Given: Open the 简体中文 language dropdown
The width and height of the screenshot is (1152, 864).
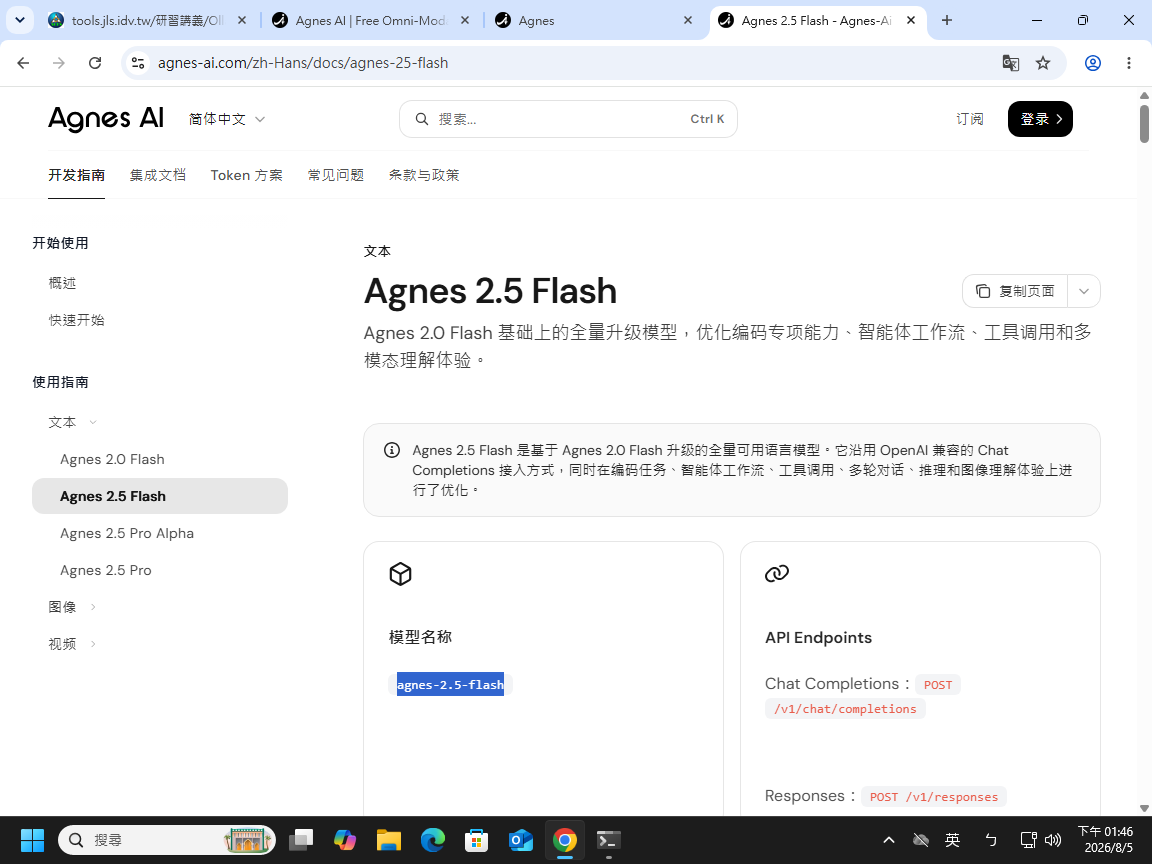Looking at the screenshot, I should pos(226,119).
